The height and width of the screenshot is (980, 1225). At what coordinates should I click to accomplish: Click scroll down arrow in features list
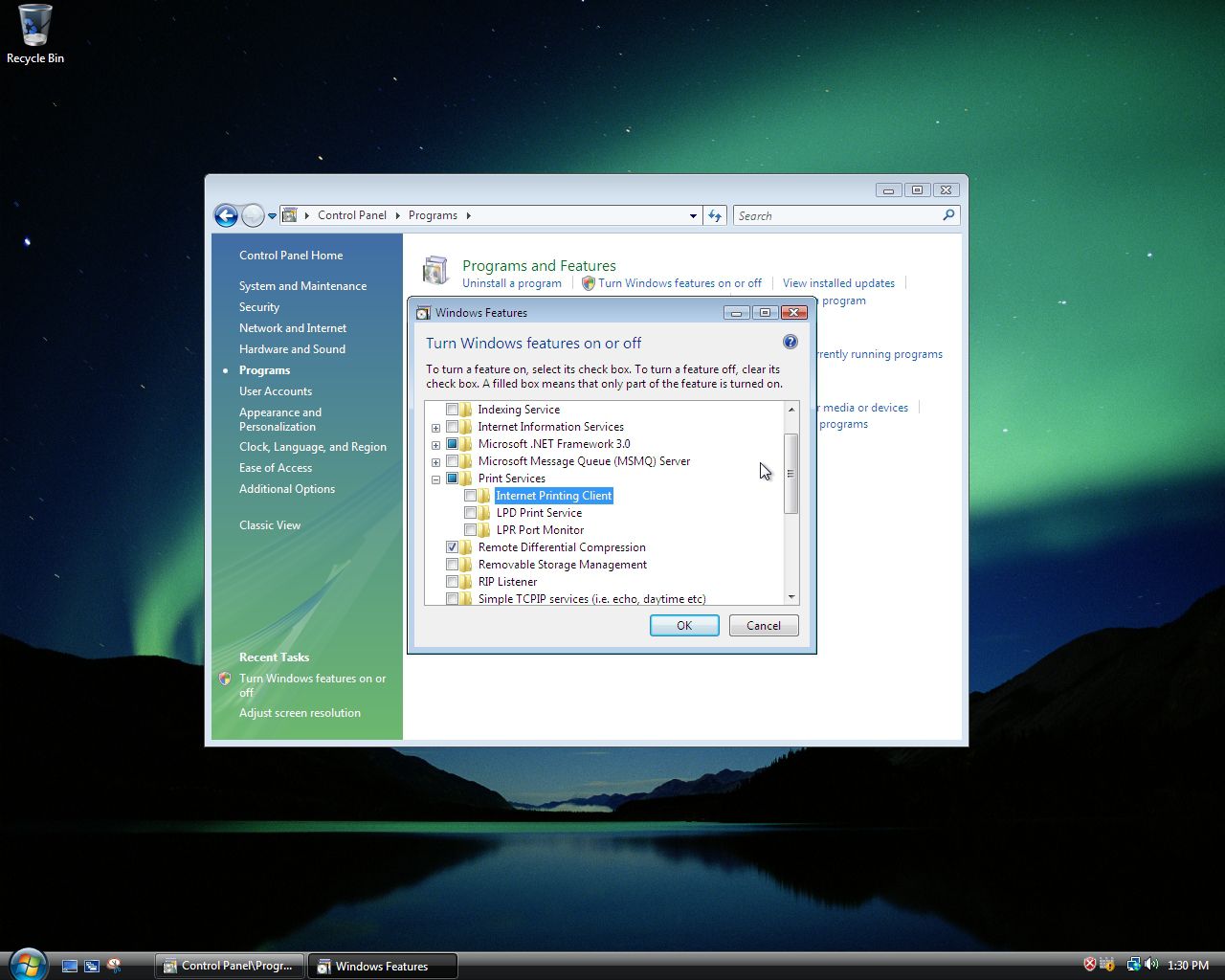[791, 597]
